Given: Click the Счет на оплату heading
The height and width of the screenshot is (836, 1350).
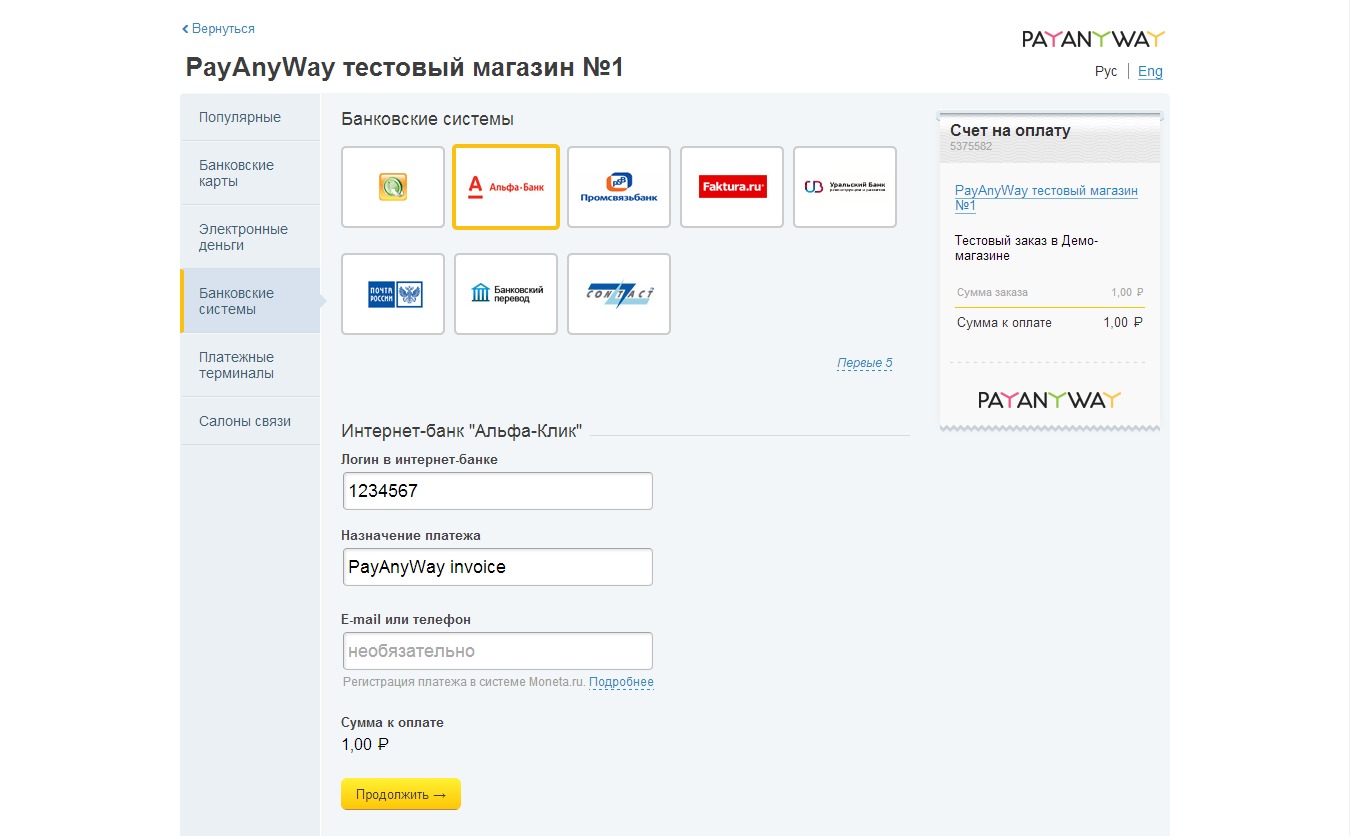Looking at the screenshot, I should tap(1010, 130).
